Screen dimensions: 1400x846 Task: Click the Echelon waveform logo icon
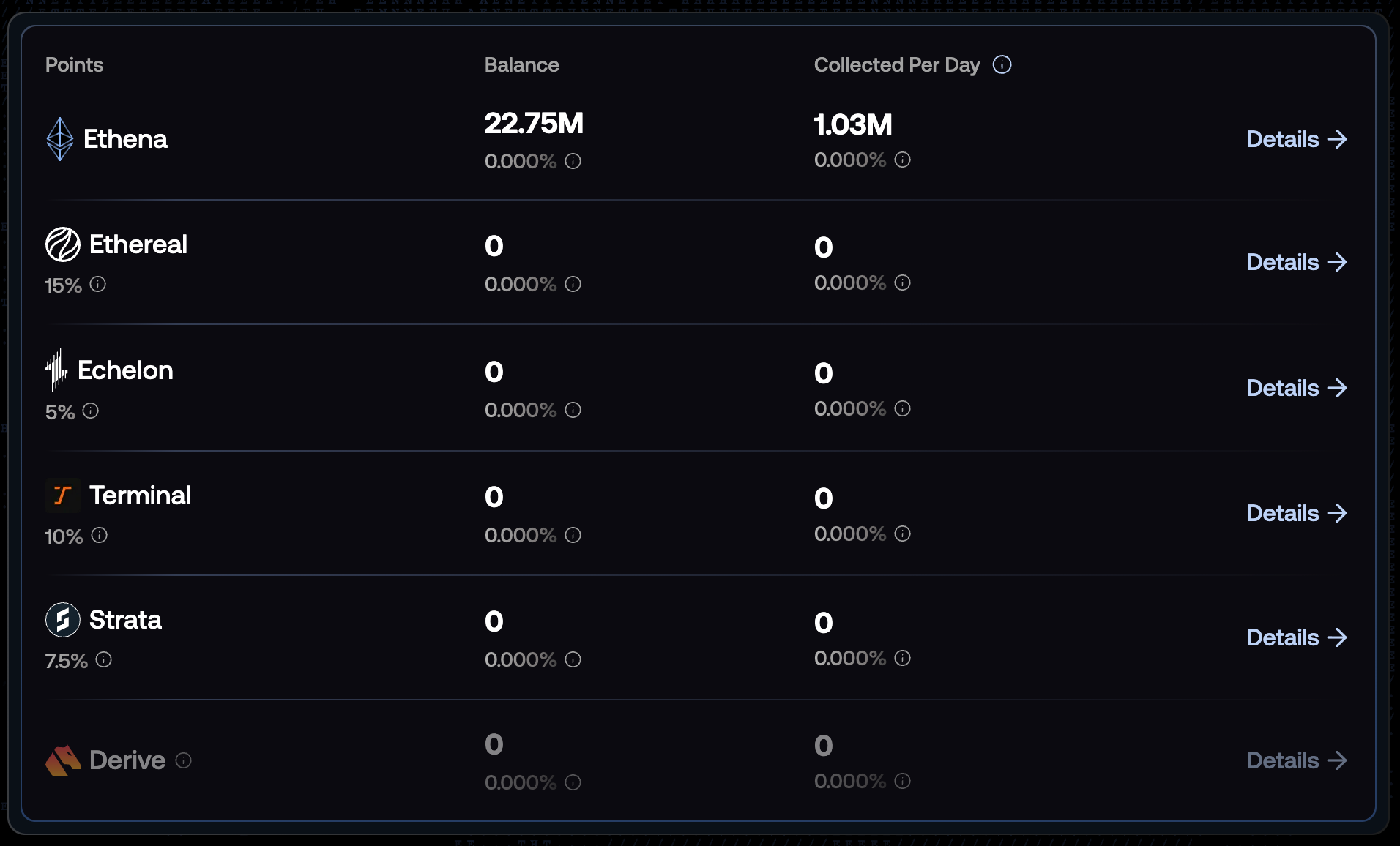click(x=56, y=370)
